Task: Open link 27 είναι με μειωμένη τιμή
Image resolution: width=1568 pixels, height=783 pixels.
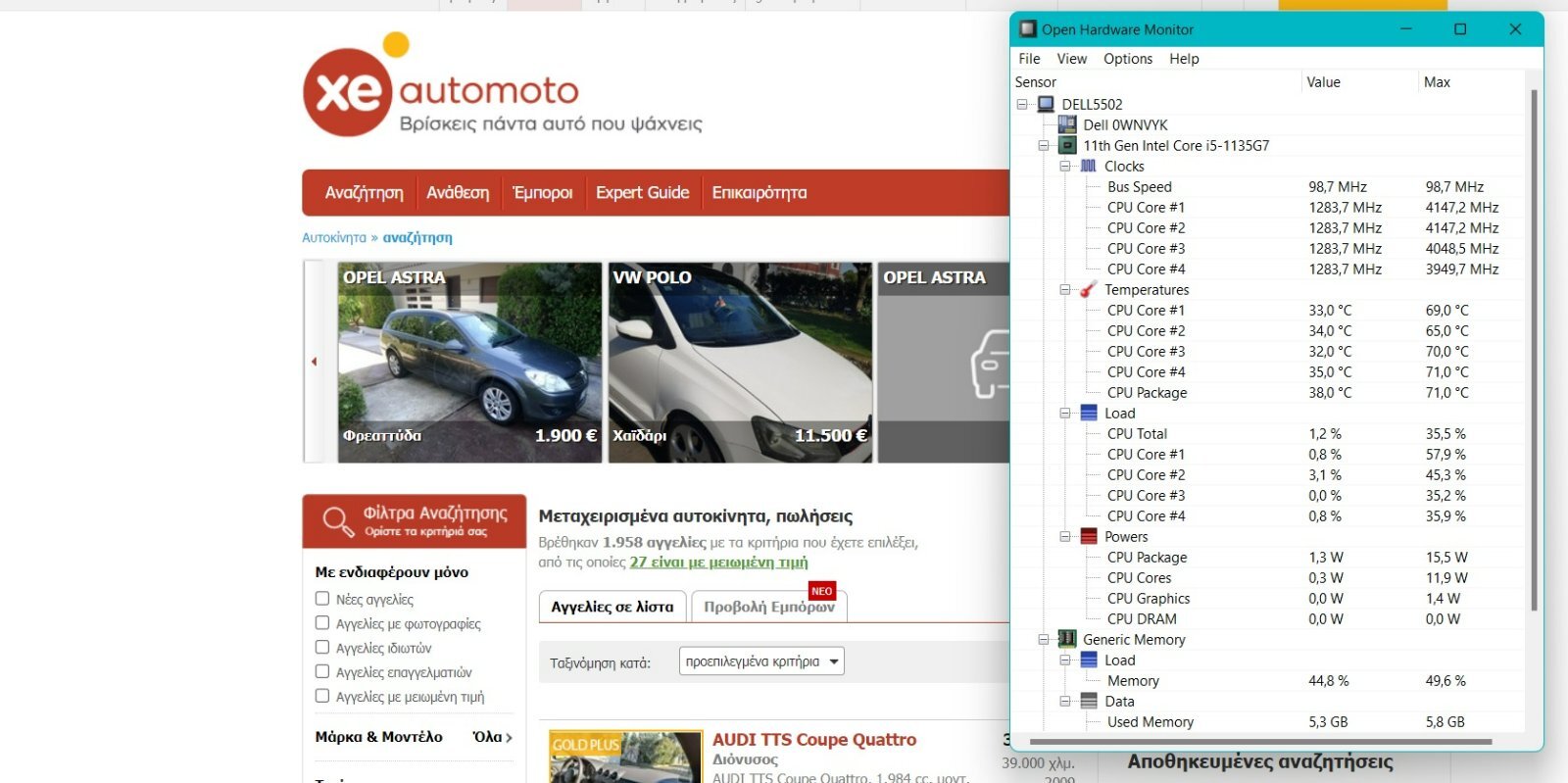Action: point(718,562)
